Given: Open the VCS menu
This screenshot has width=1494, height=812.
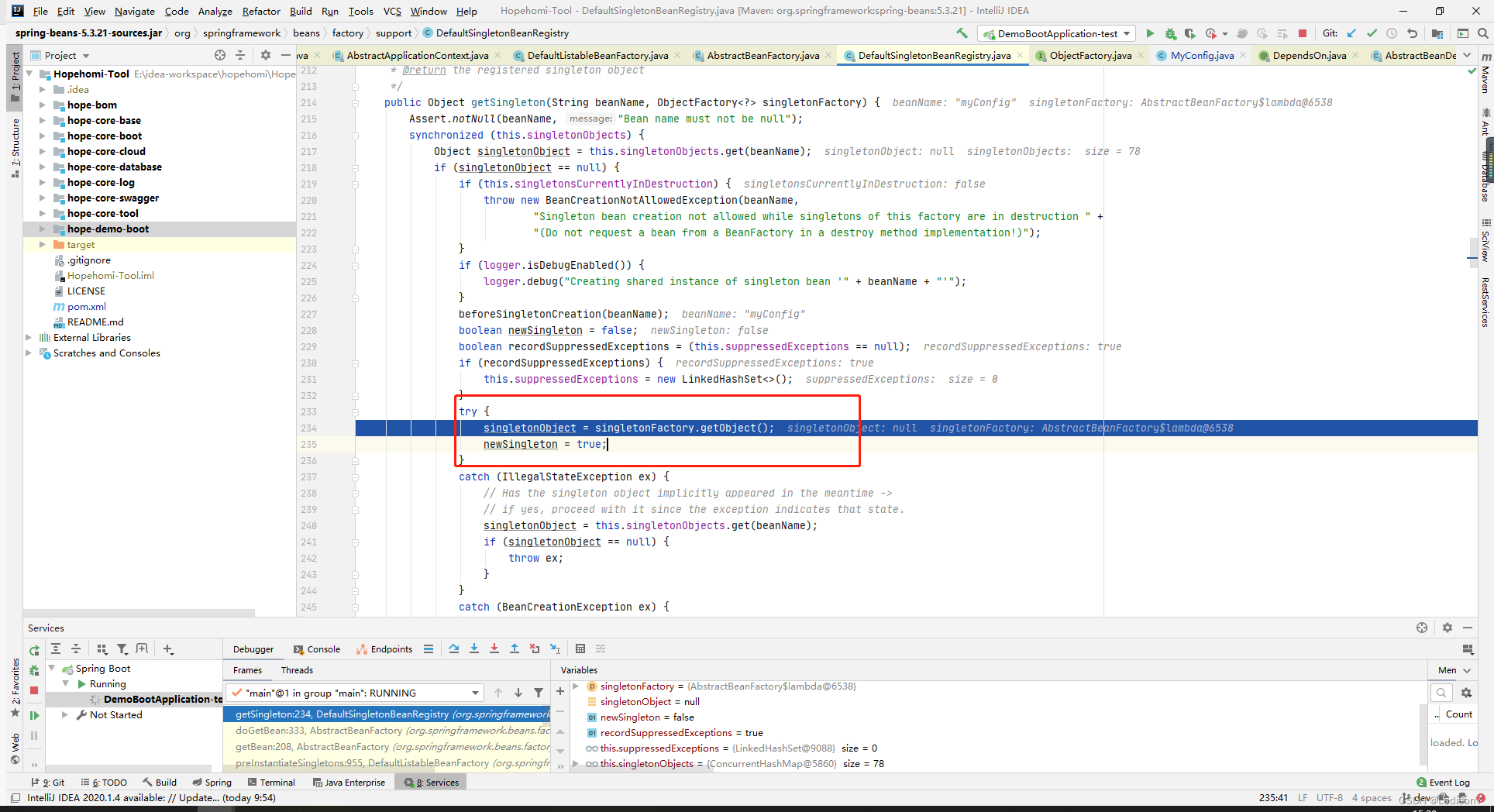Looking at the screenshot, I should (x=392, y=11).
